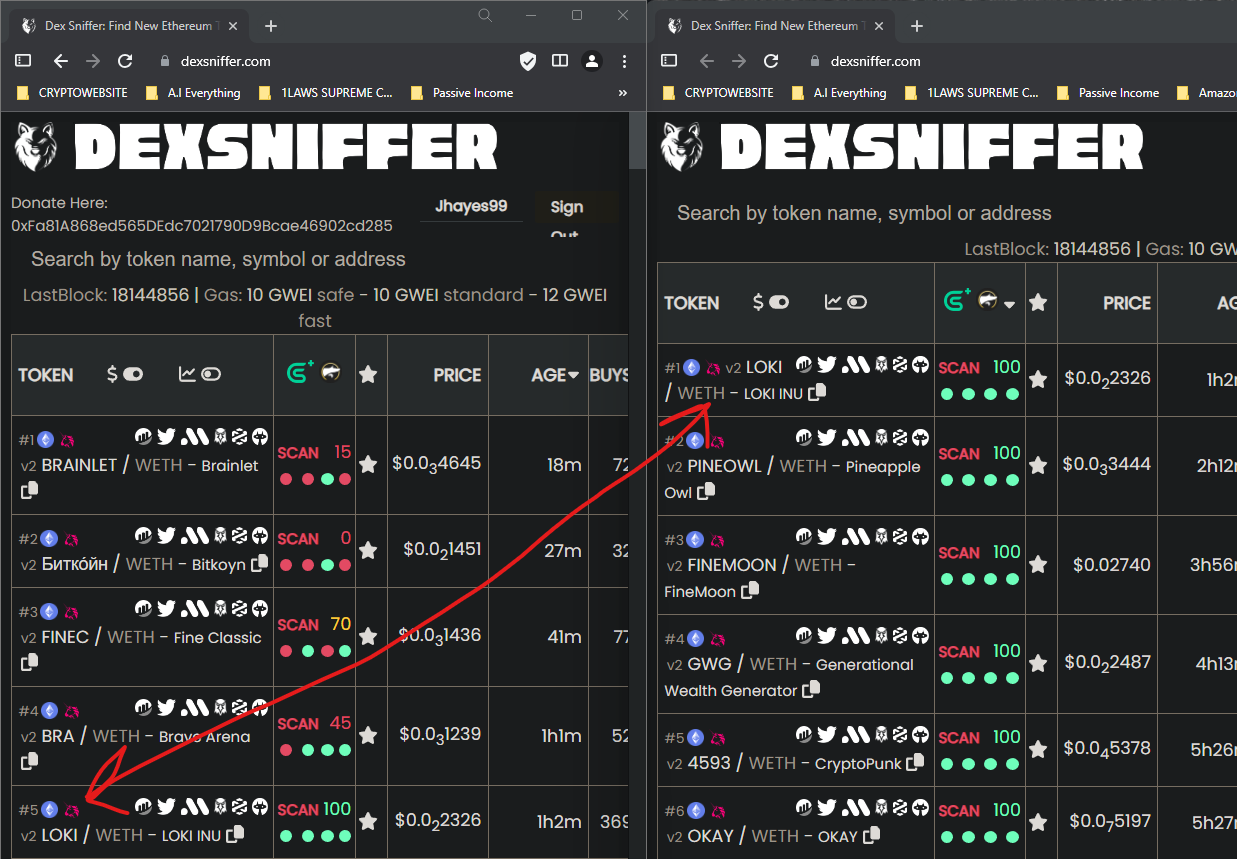Click the chart icon on the FINEMOON row
Viewport: 1237px width, 859px height.
[x=804, y=538]
